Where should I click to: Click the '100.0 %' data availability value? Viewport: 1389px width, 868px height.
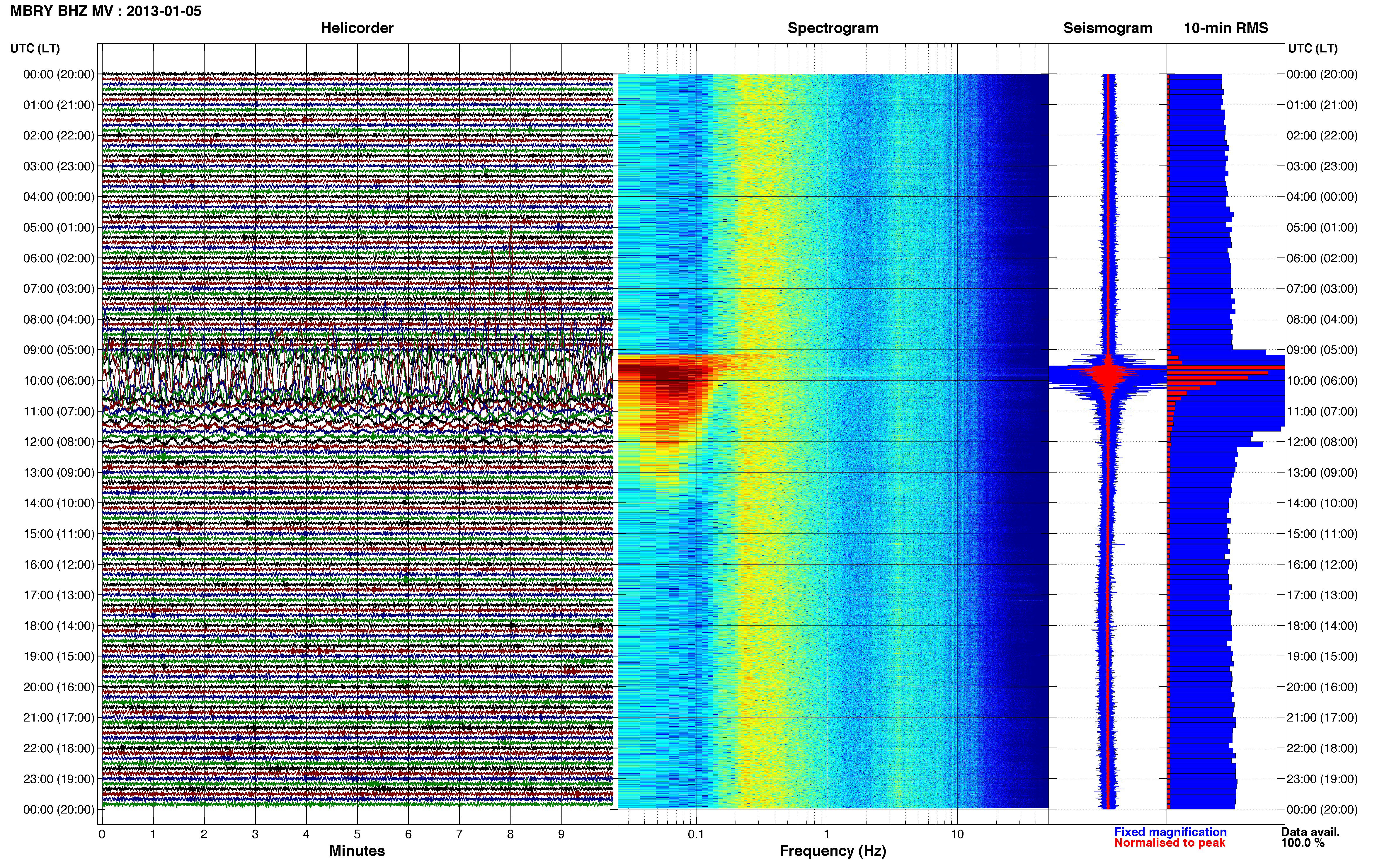pyautogui.click(x=1303, y=843)
